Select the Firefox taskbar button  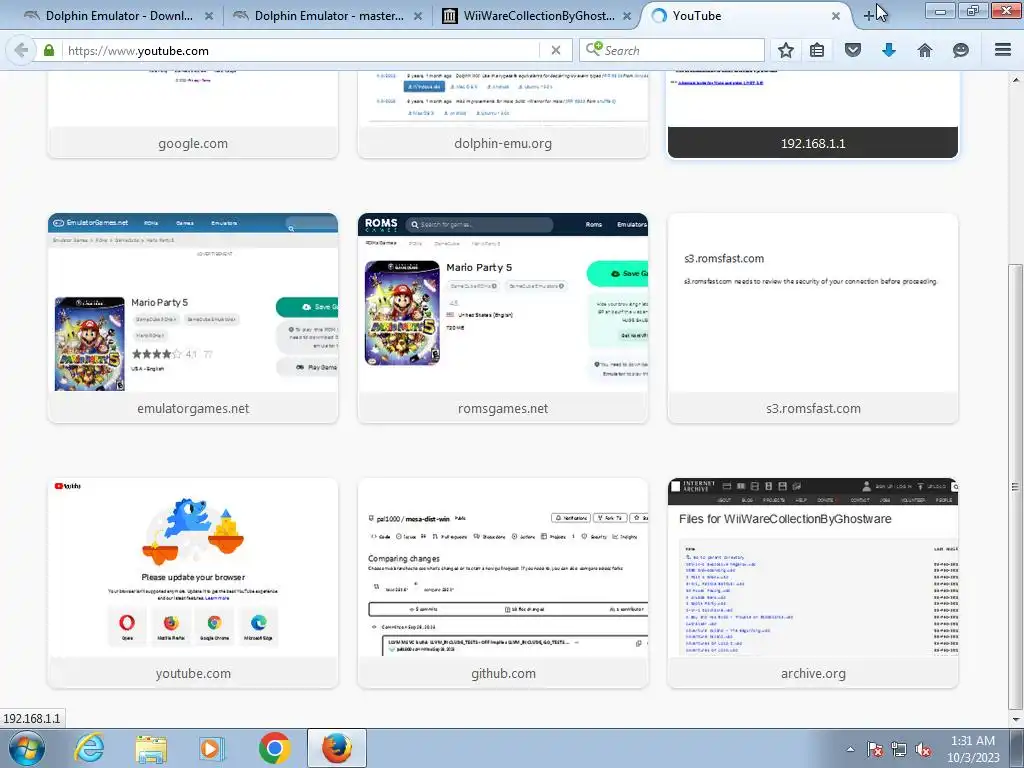tap(336, 748)
